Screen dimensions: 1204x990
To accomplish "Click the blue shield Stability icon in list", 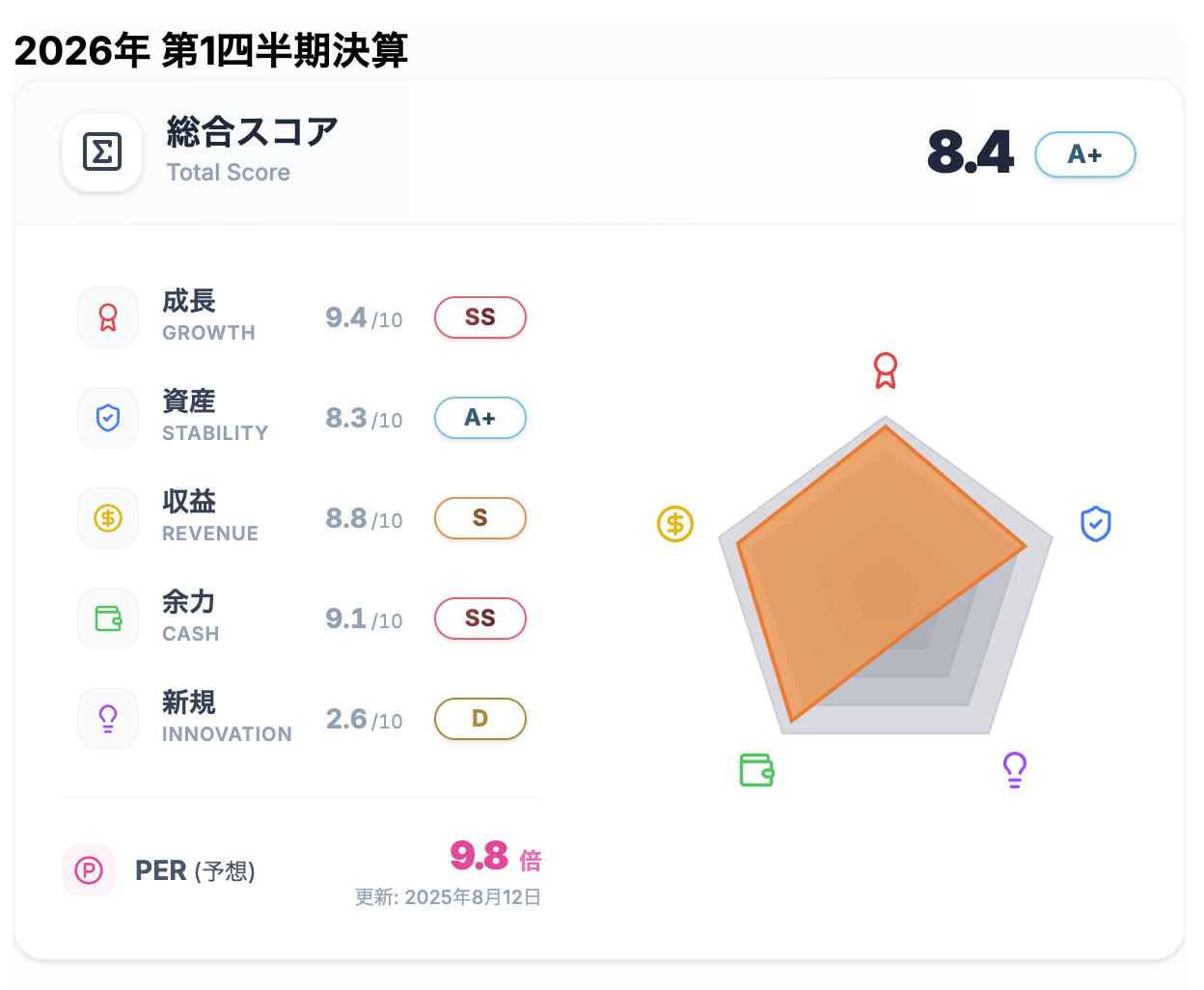I will [x=108, y=418].
